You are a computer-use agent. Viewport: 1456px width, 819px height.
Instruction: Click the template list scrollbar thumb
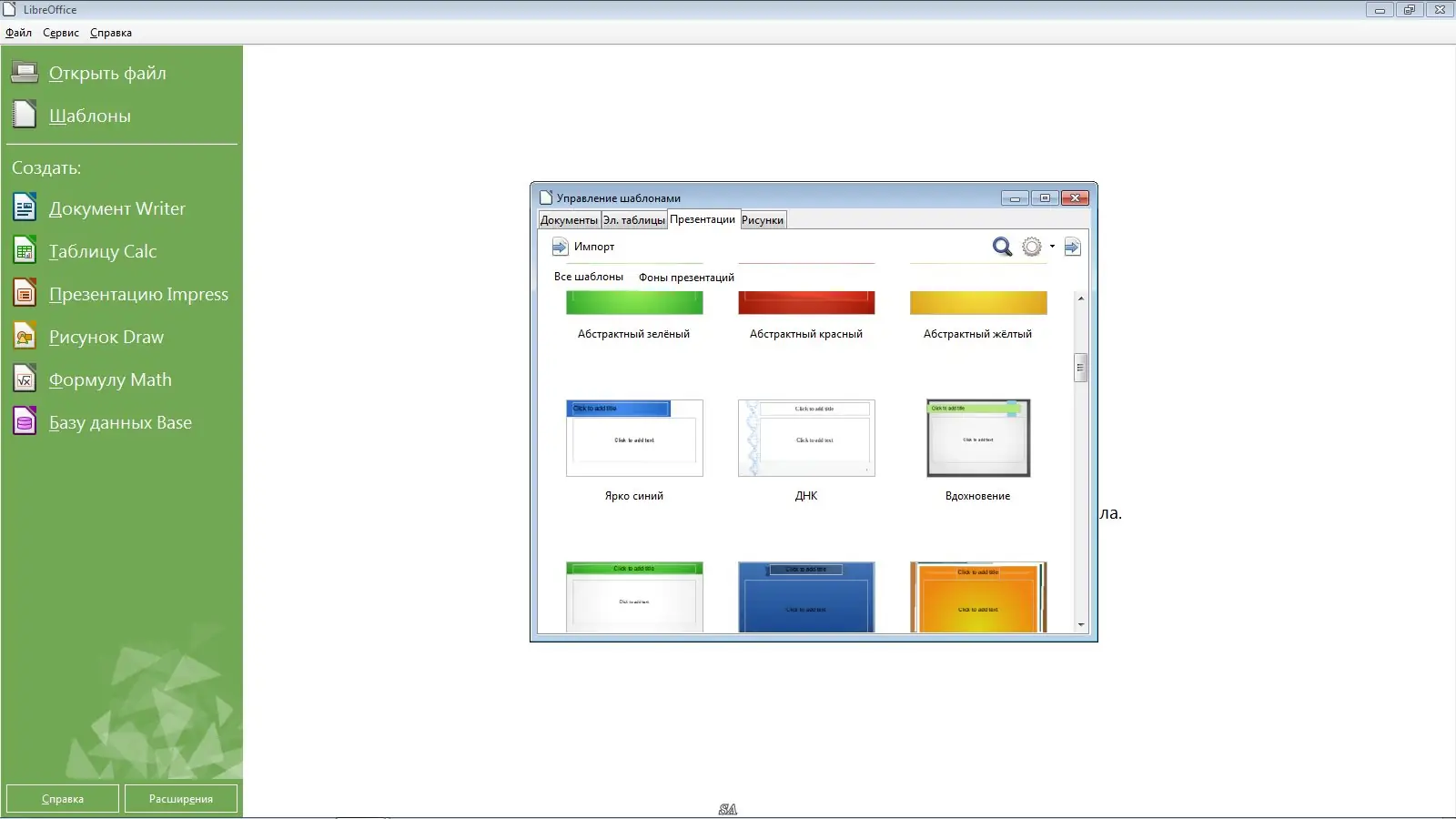[1081, 368]
